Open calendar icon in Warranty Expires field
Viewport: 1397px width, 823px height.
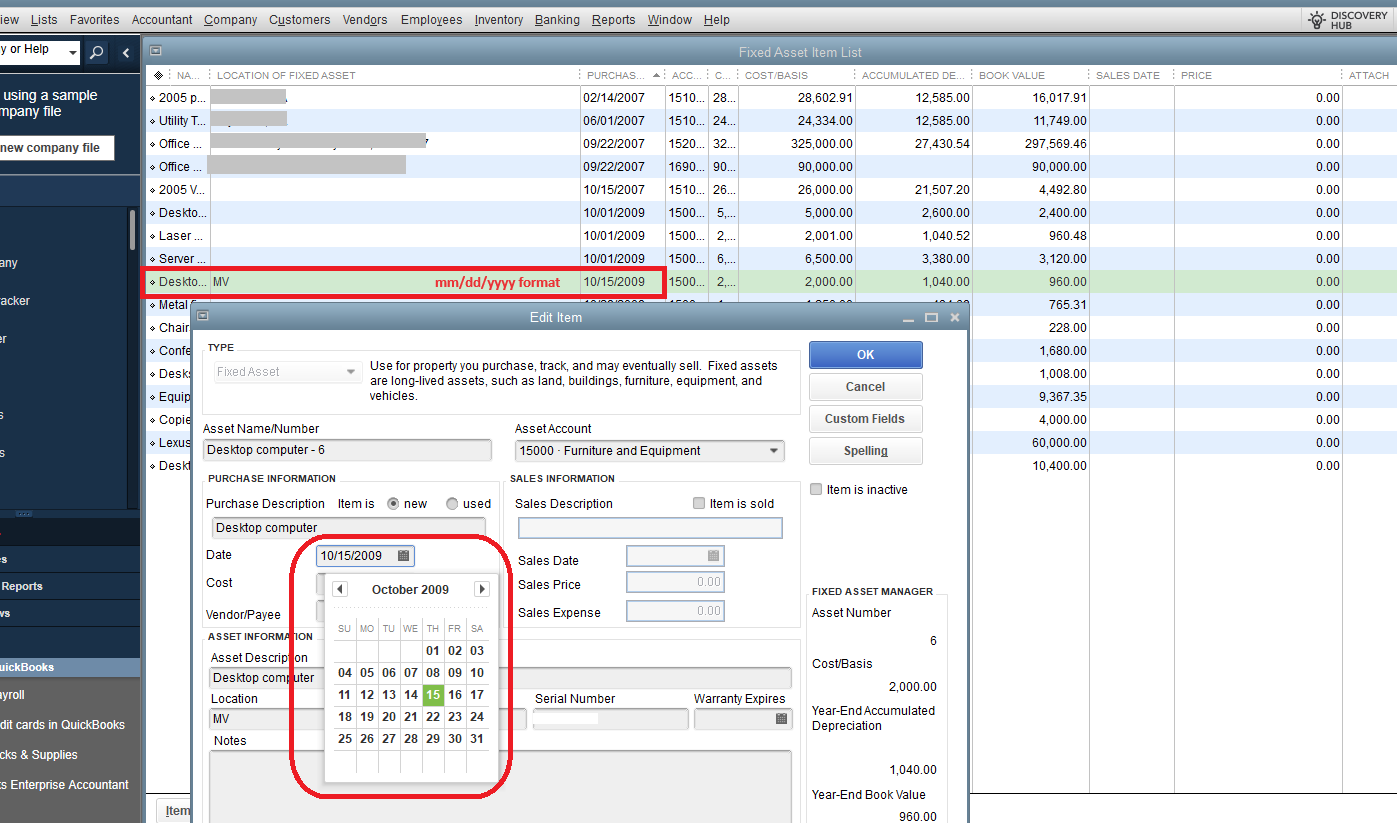781,719
